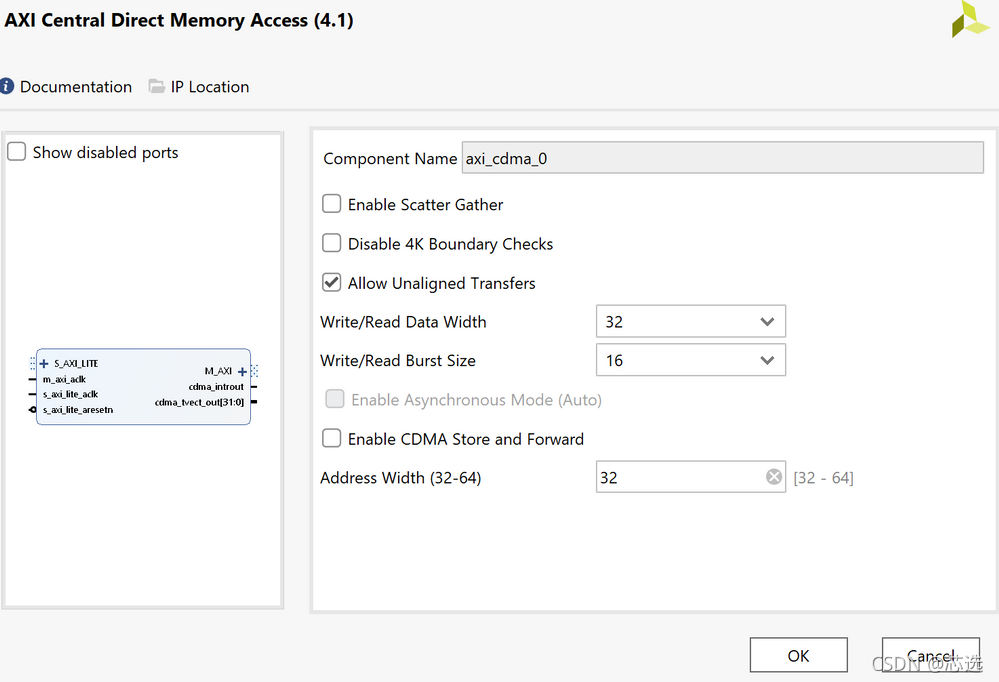Image resolution: width=999 pixels, height=682 pixels.
Task: Enable the CDMA Store and Forward option
Action: 332,439
